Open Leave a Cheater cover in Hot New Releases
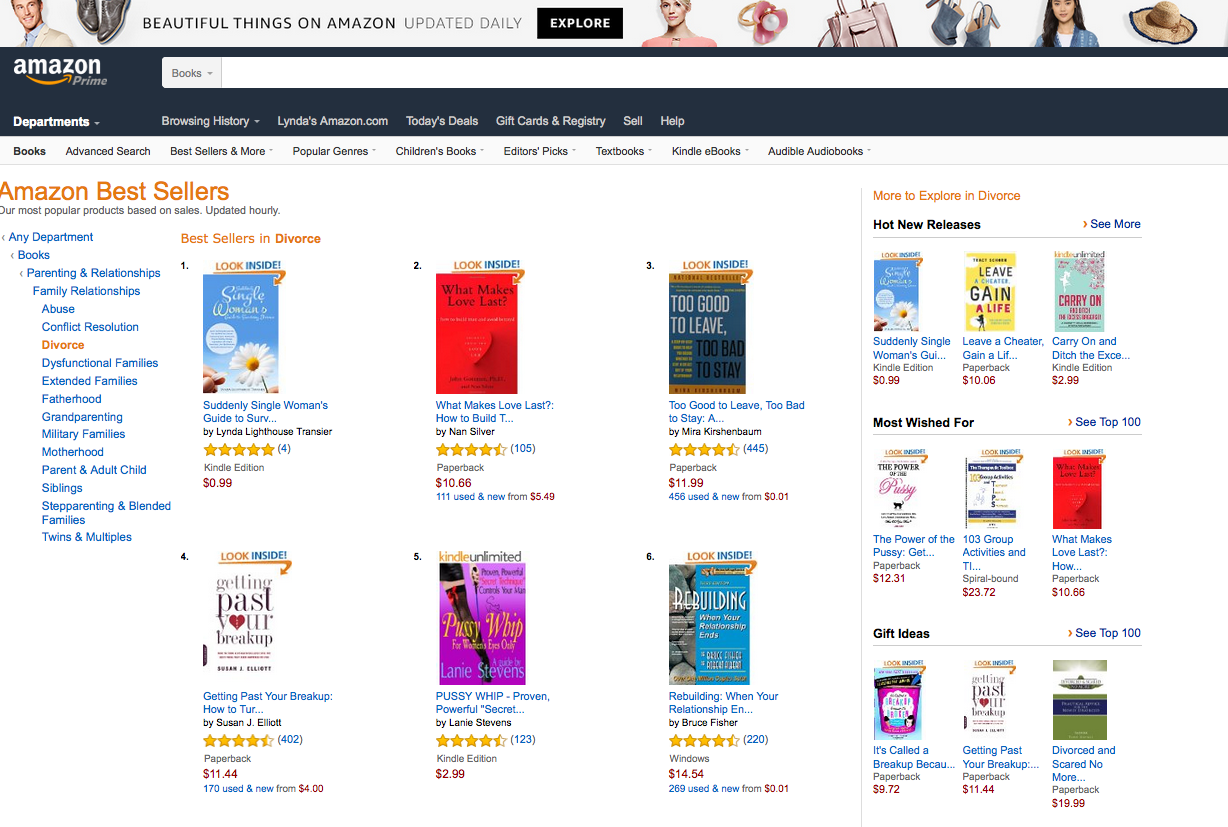Image resolution: width=1228 pixels, height=827 pixels. pos(989,291)
